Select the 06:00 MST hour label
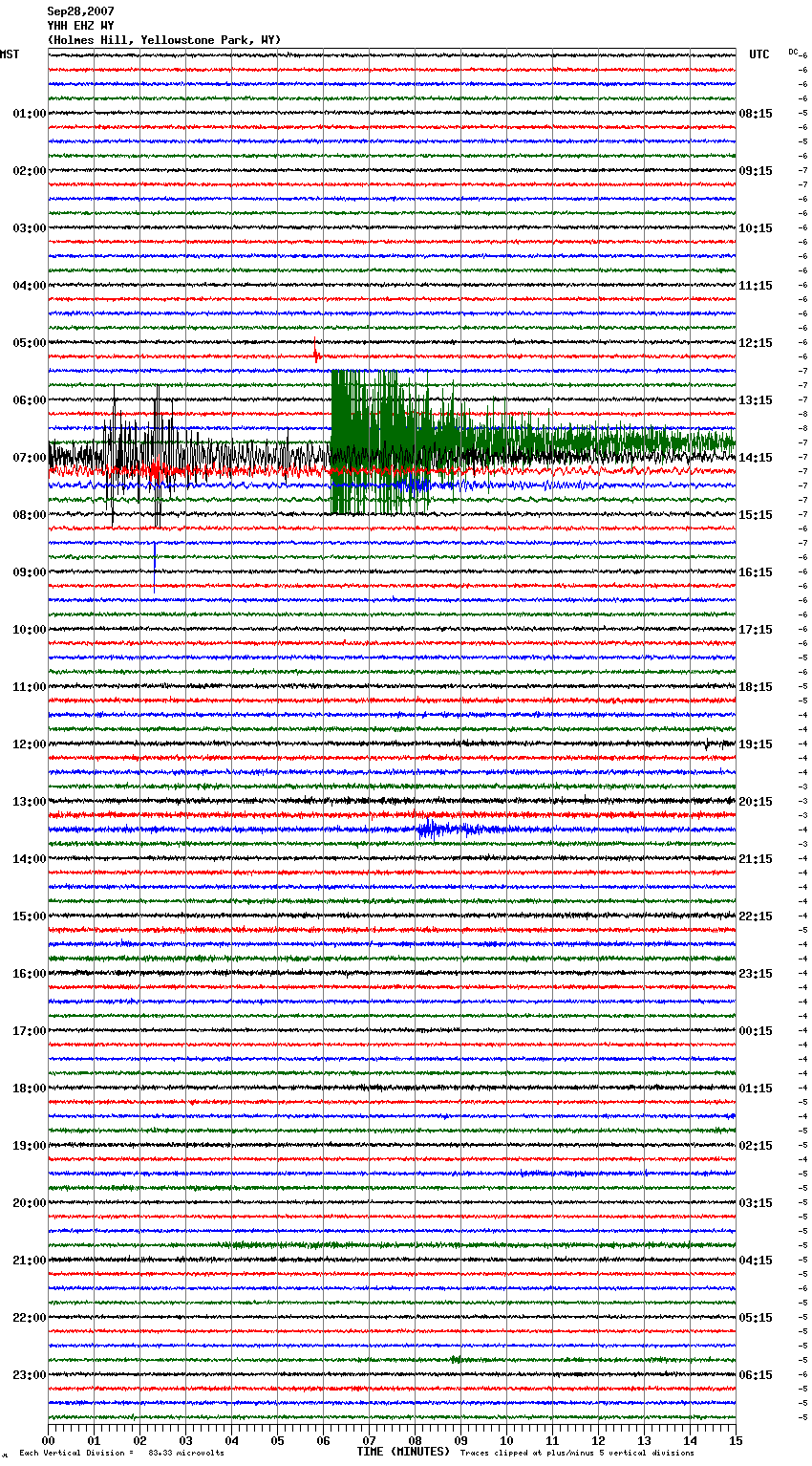Viewport: 812px width, 1466px height. click(x=30, y=400)
